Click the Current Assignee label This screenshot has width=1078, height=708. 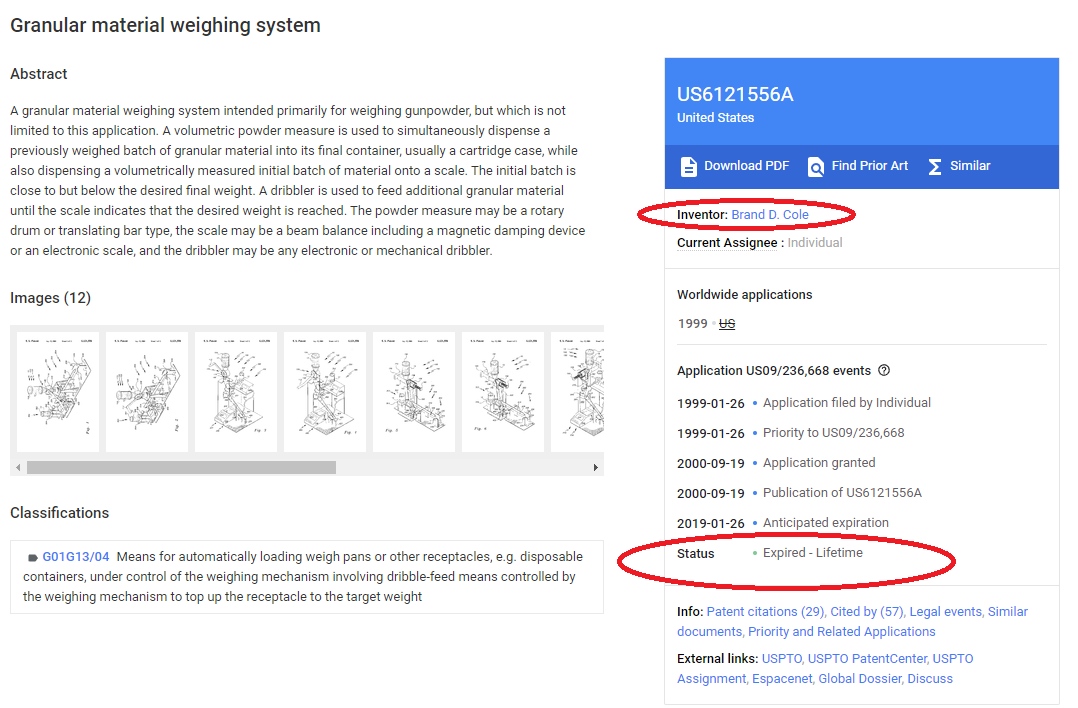point(727,243)
